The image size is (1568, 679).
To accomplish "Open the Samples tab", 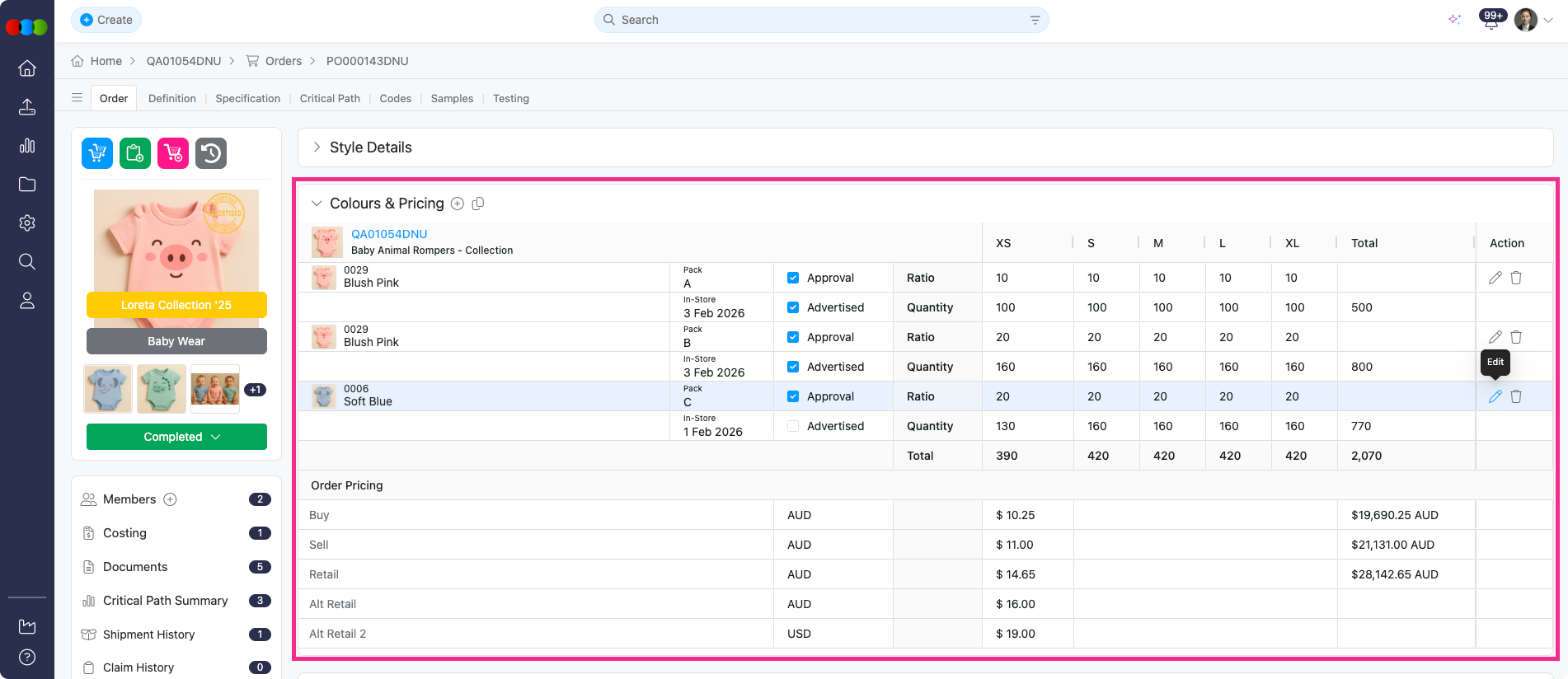I will (x=452, y=98).
